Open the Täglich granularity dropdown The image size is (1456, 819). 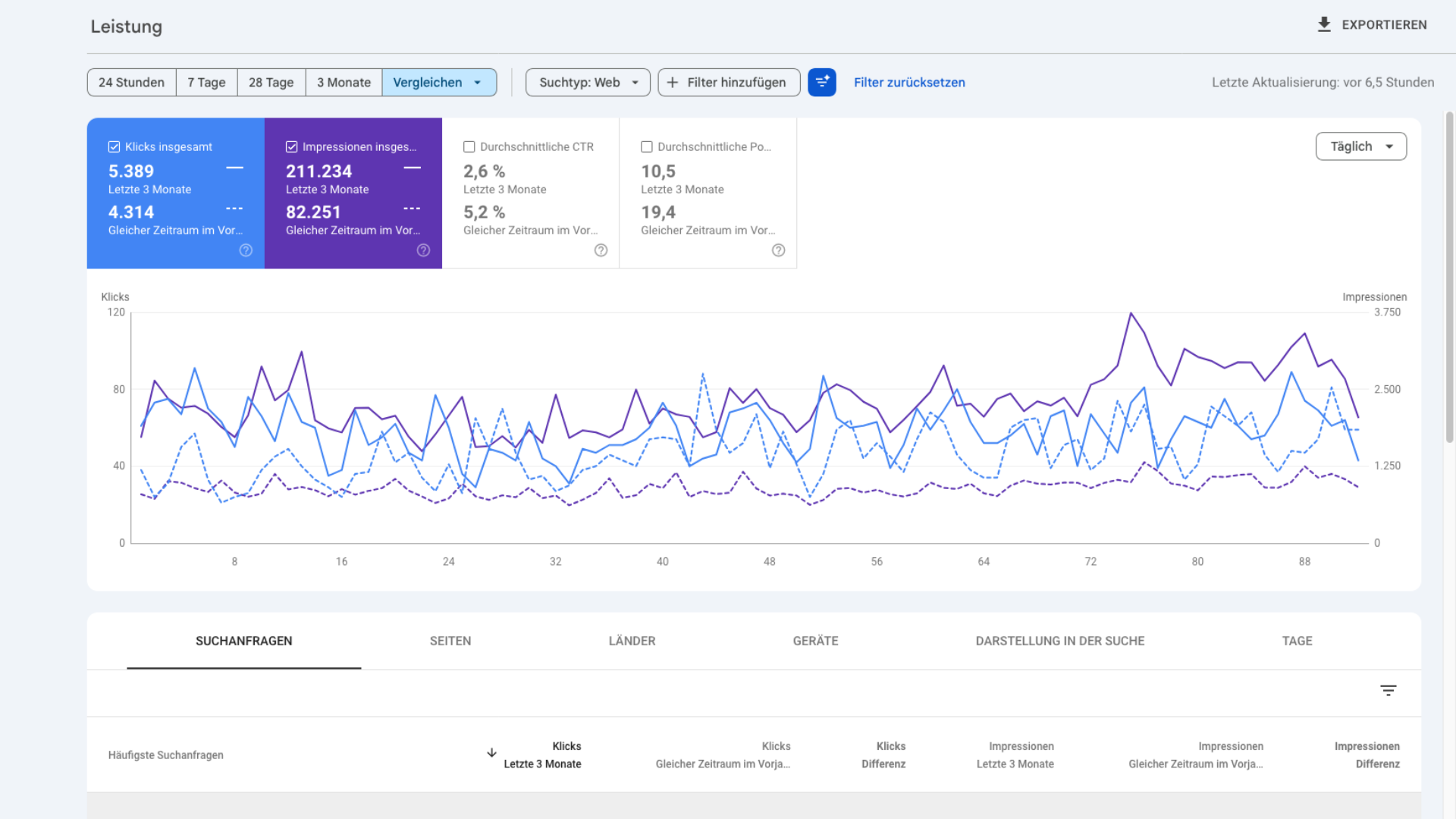coord(1360,146)
